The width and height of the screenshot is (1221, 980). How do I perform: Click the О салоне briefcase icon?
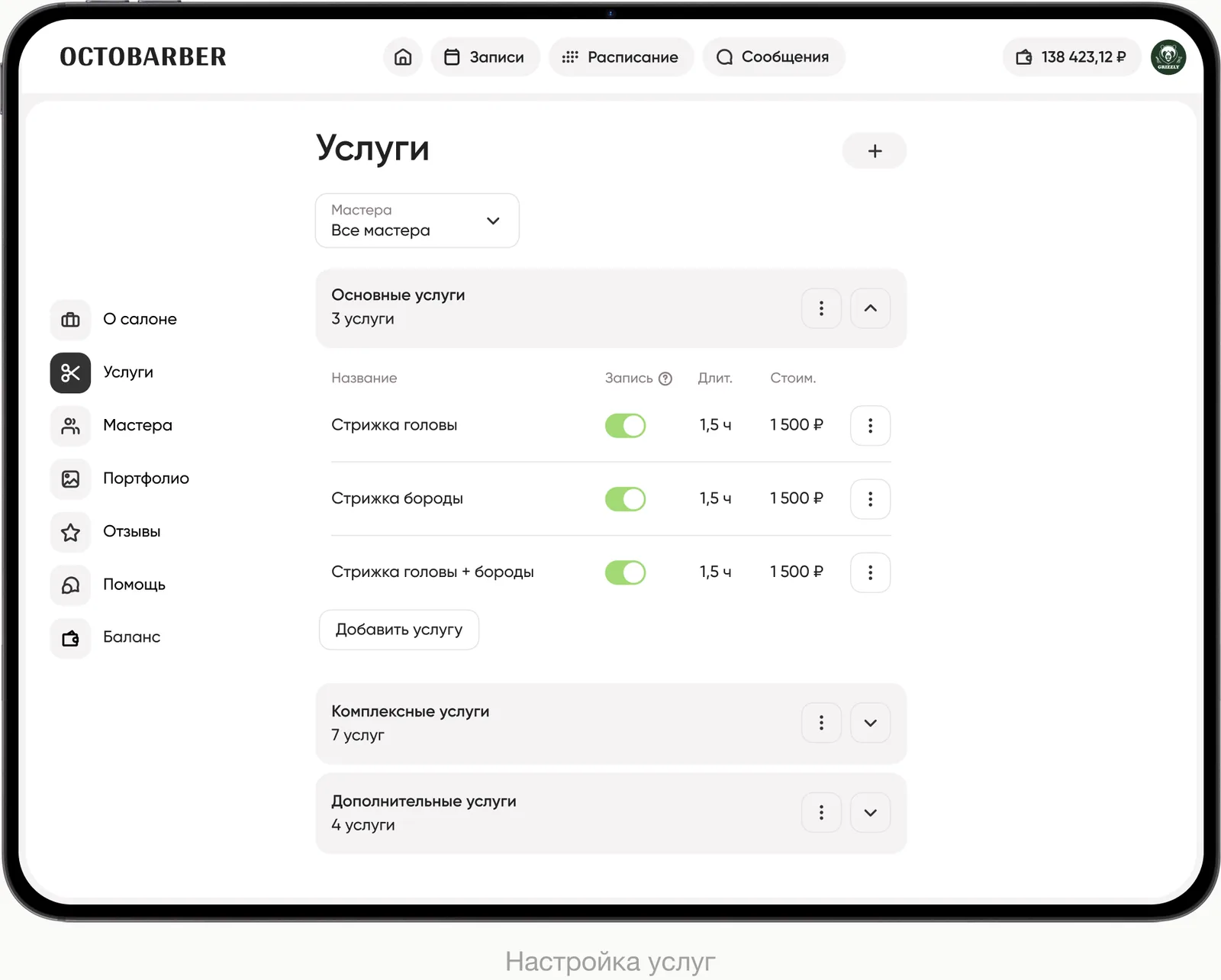coord(70,320)
